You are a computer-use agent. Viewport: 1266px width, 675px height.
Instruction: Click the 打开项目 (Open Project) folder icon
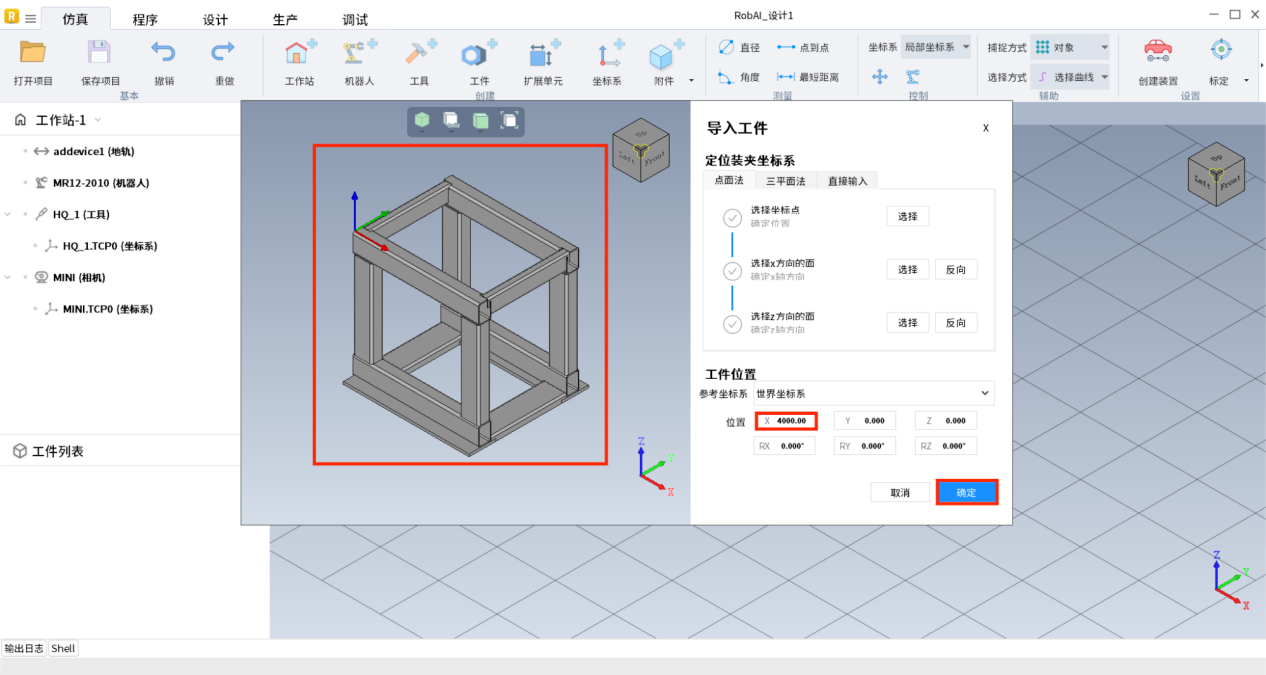(x=33, y=53)
